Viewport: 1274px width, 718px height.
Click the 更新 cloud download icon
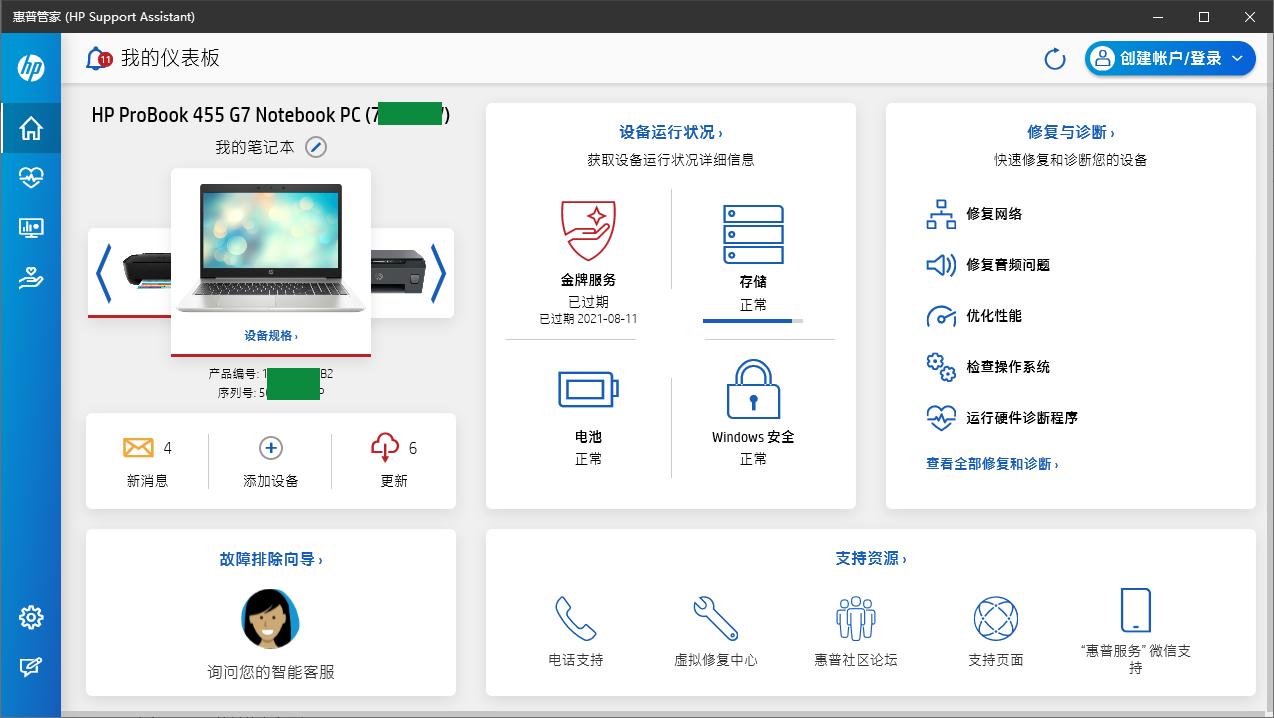[385, 448]
